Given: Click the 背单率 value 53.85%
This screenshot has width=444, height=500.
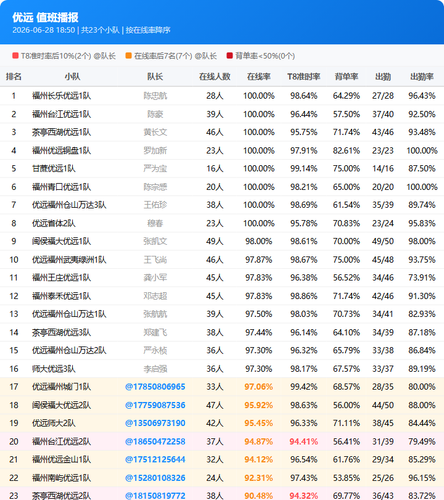Looking at the screenshot, I should (346, 478).
